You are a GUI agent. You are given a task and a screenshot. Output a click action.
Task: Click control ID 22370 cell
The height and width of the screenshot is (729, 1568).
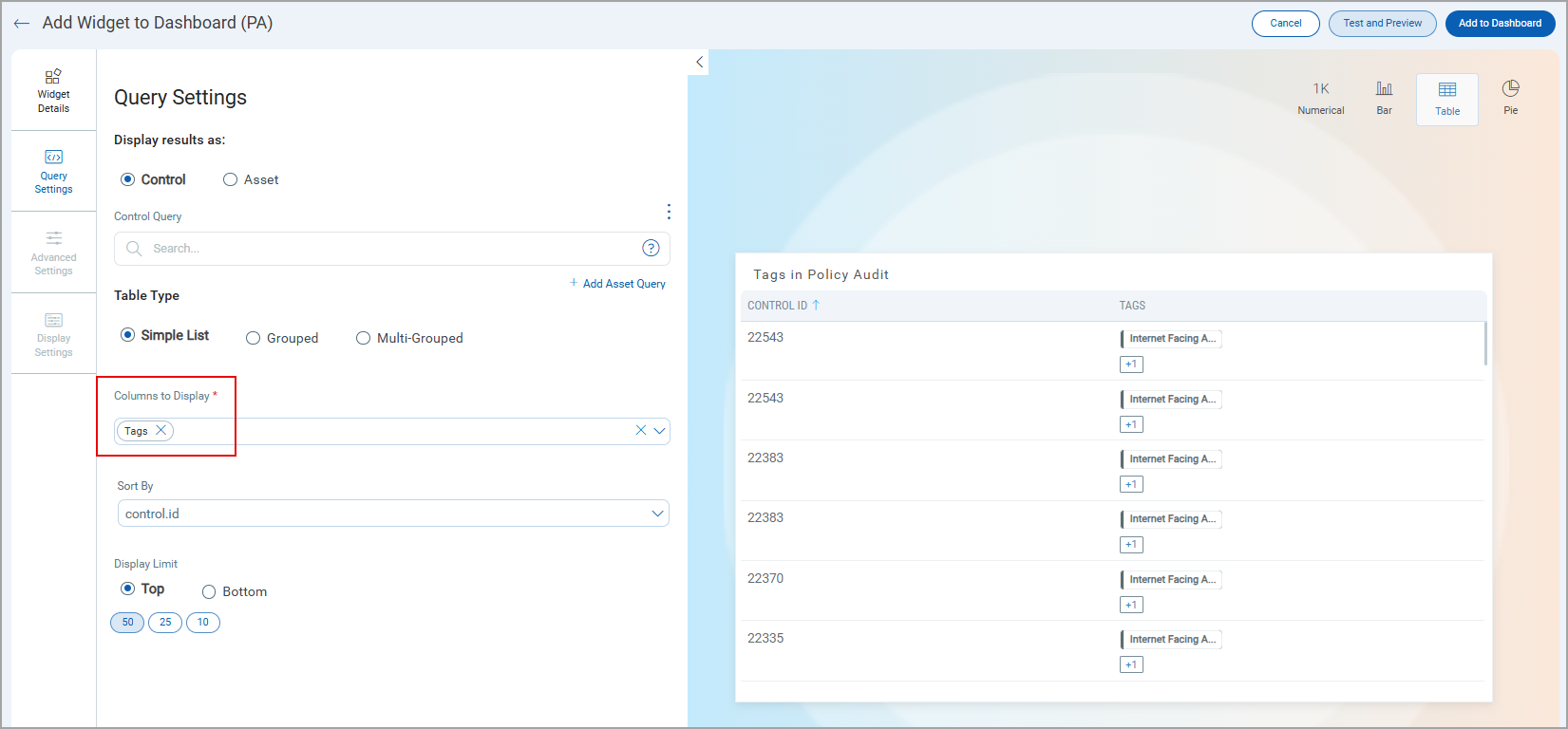point(765,578)
